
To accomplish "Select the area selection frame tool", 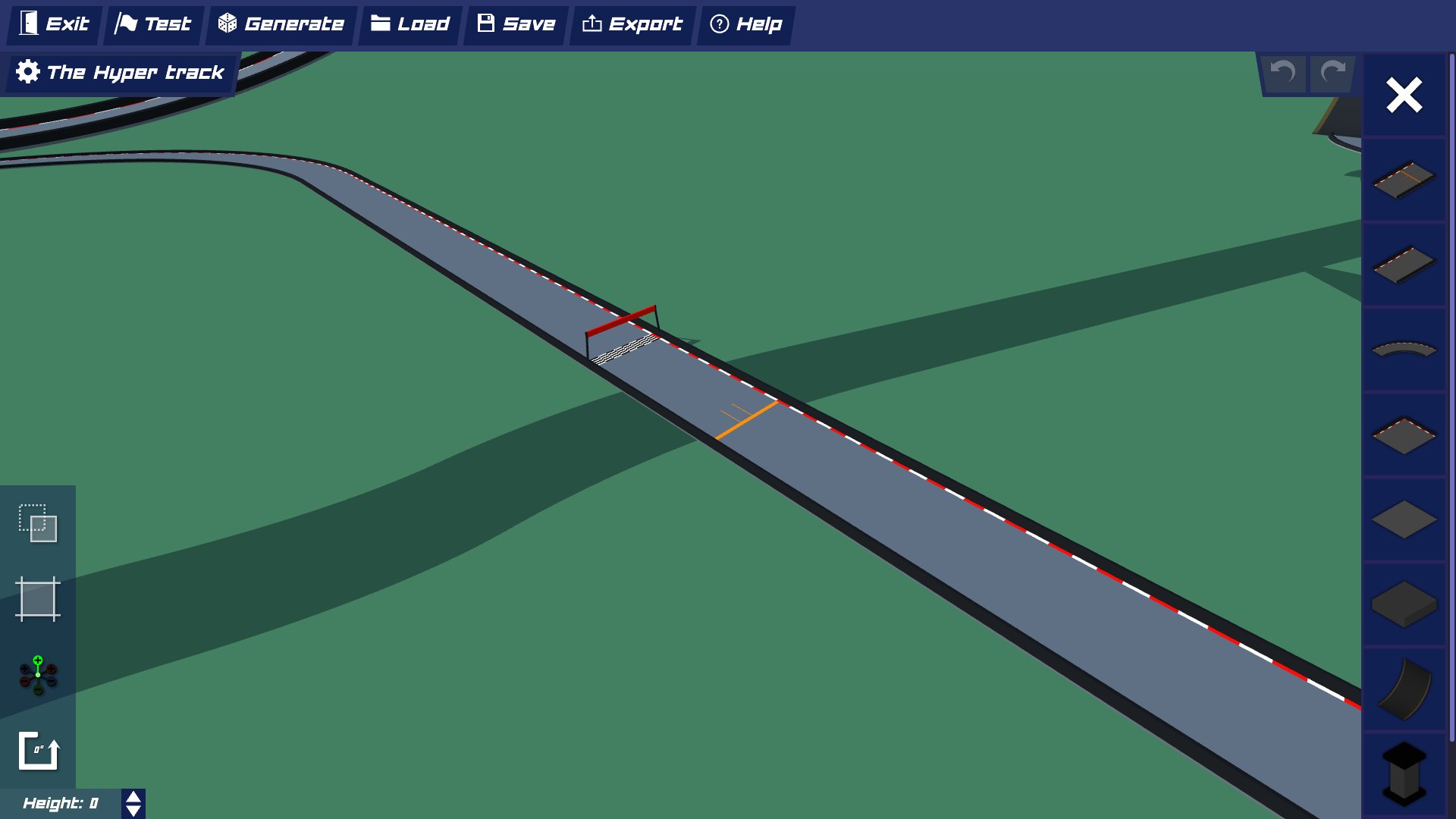I will pyautogui.click(x=37, y=599).
